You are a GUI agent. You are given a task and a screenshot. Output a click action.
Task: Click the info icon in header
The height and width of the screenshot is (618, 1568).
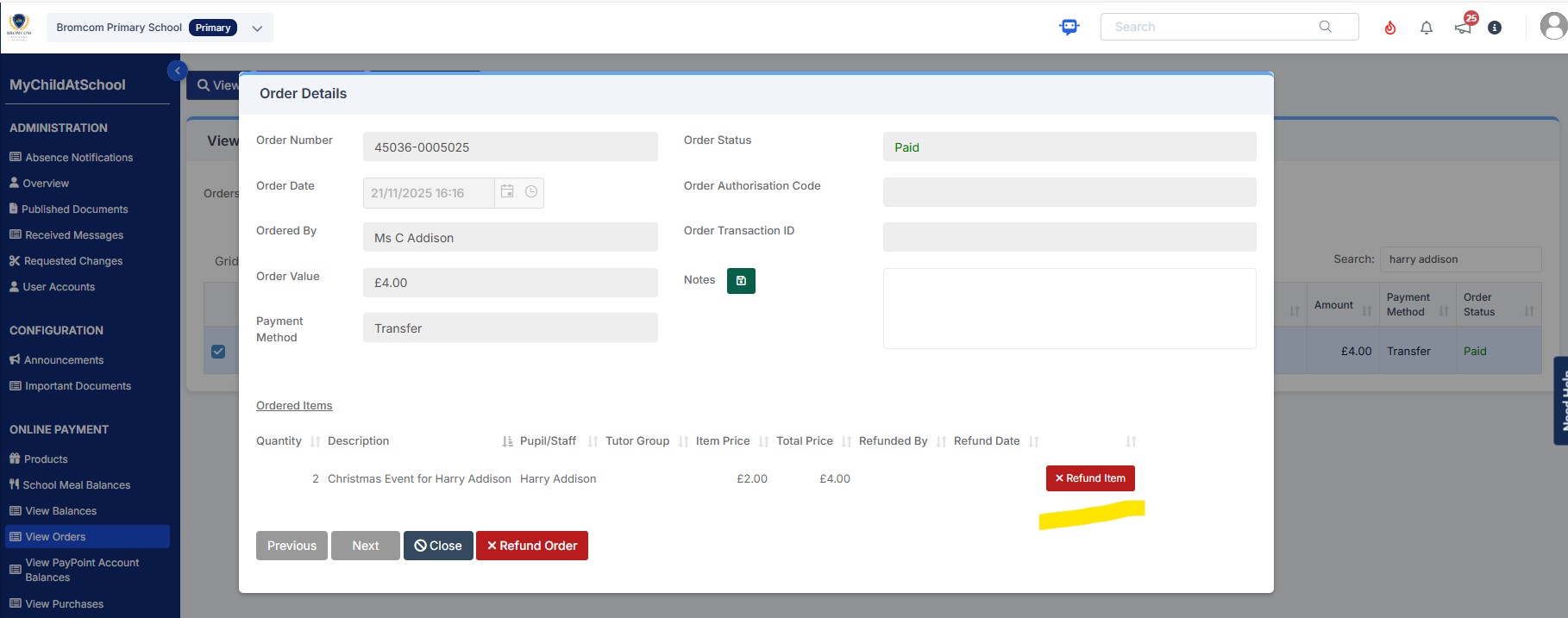(1496, 28)
